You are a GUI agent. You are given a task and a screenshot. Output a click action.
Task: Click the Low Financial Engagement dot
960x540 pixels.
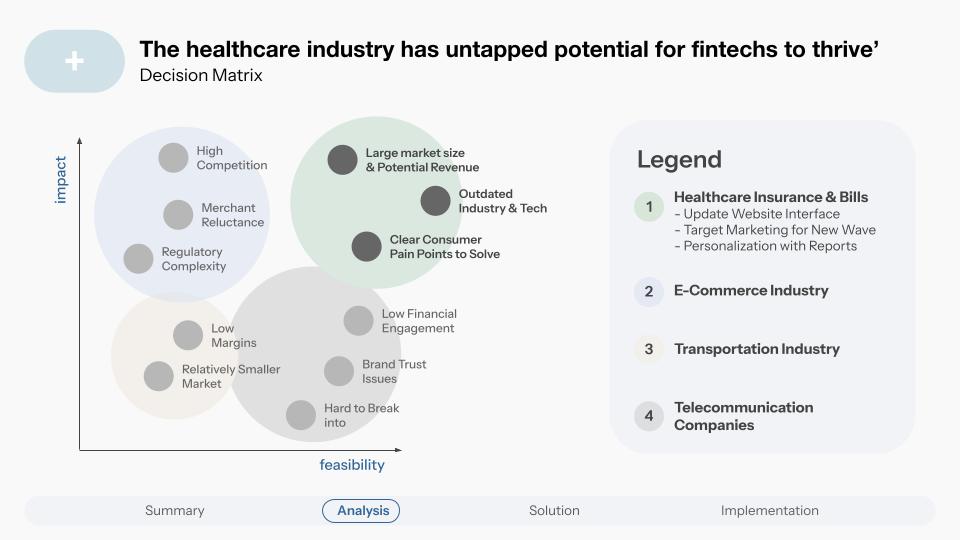[x=358, y=321]
